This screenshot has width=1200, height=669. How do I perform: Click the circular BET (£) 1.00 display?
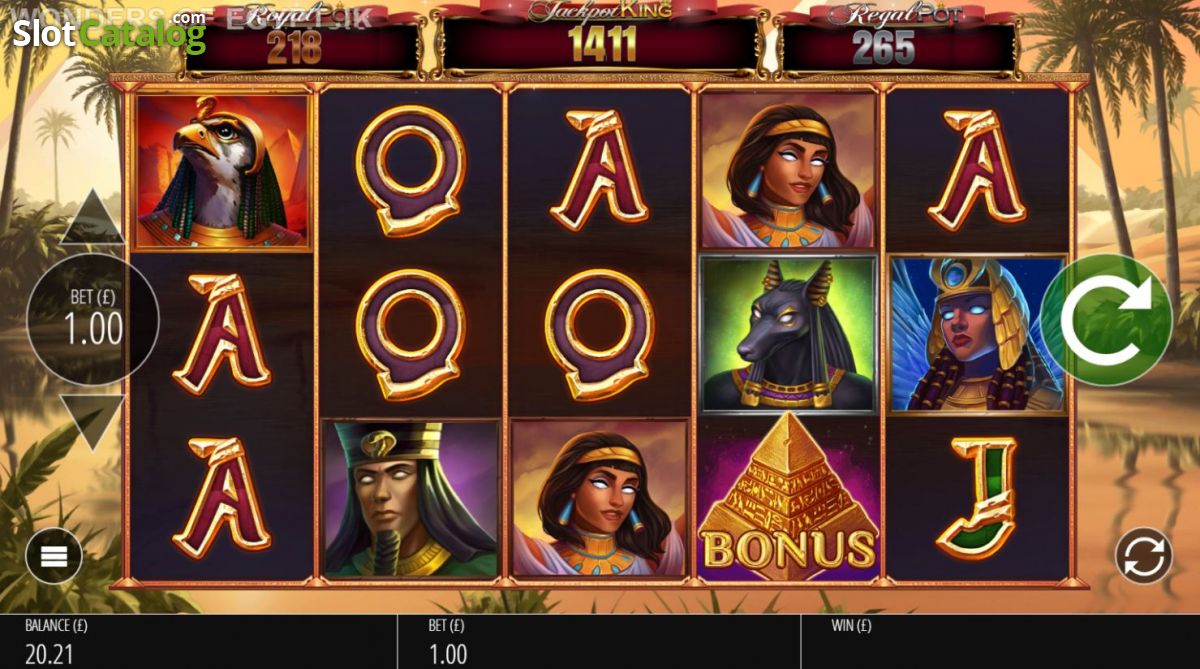92,318
